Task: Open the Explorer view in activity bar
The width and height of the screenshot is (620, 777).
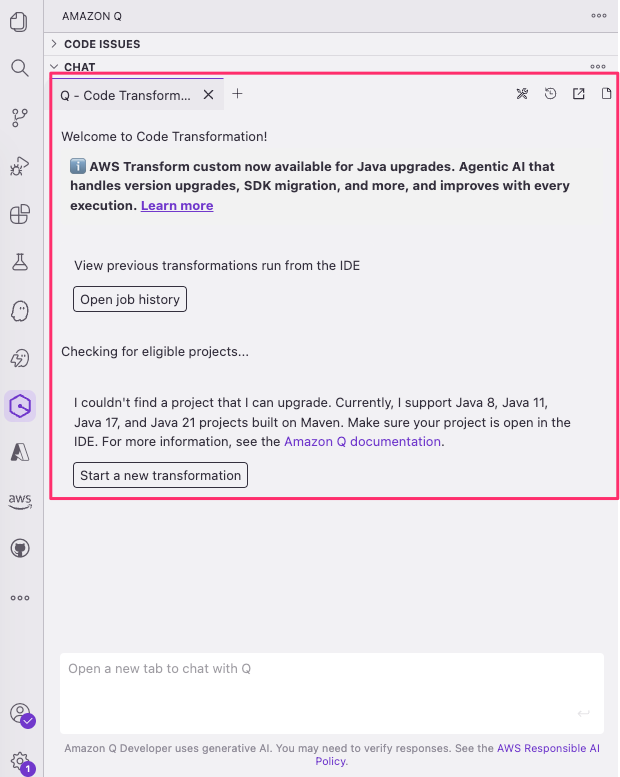Action: click(x=19, y=21)
